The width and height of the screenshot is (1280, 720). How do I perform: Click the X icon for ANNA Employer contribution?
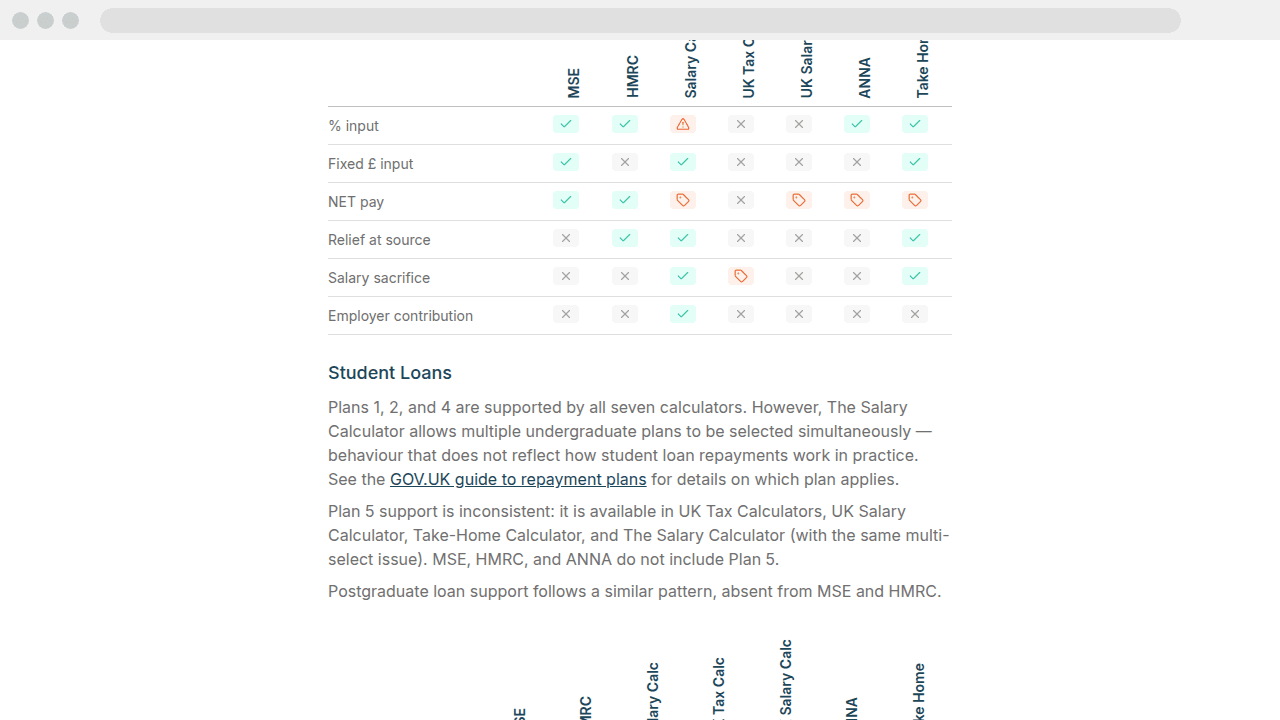(857, 314)
